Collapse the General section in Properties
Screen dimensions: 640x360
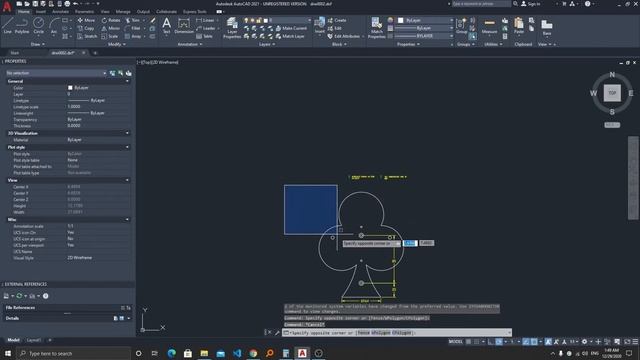pyautogui.click(x=127, y=81)
